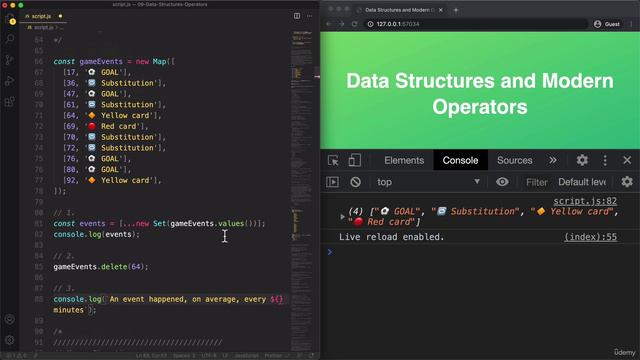Open the VS Code Search view
The image size is (640, 360).
10,39
